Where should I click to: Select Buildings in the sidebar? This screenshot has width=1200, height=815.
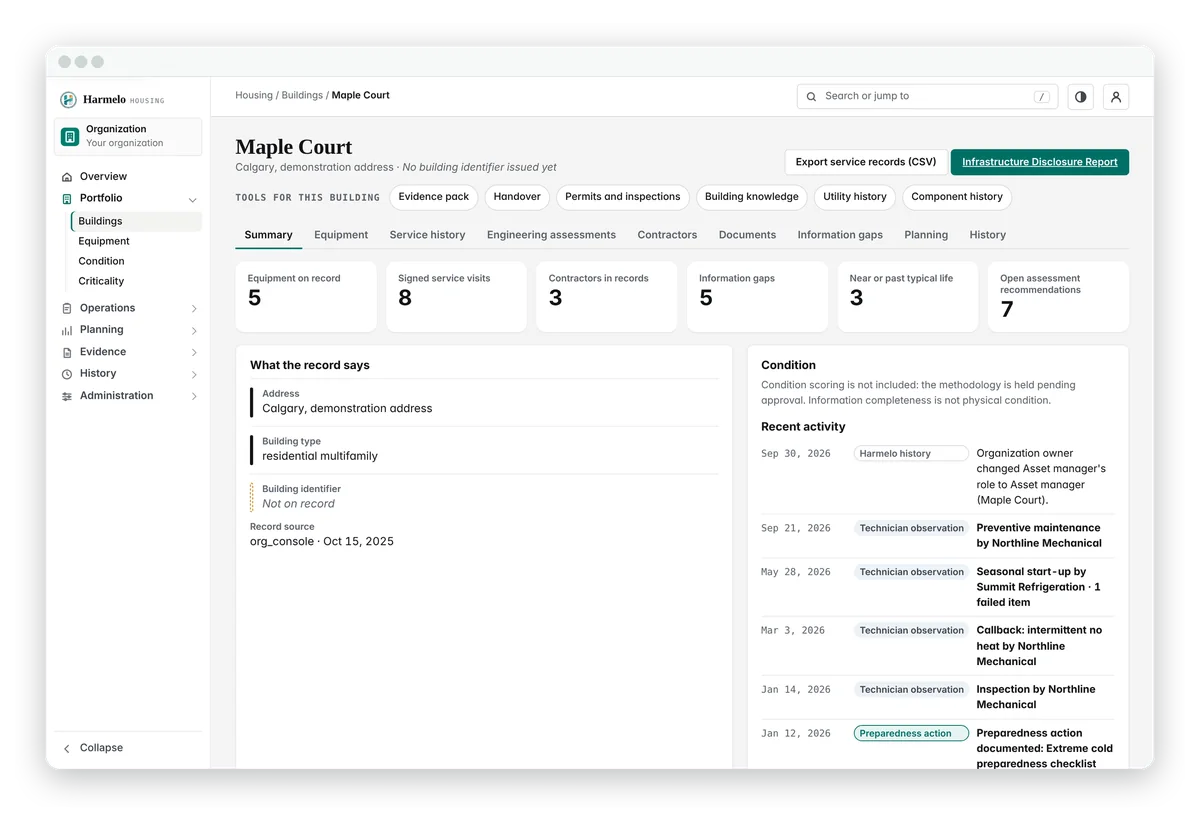[136, 221]
